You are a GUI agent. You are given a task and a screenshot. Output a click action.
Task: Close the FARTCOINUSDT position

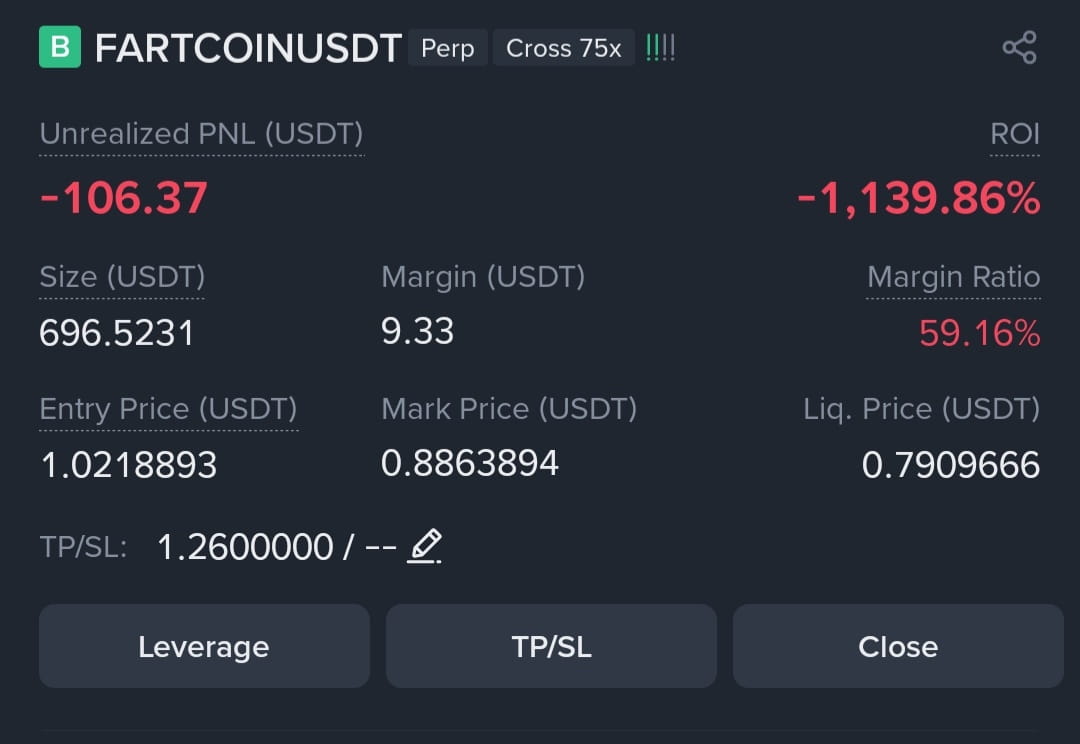(x=898, y=646)
